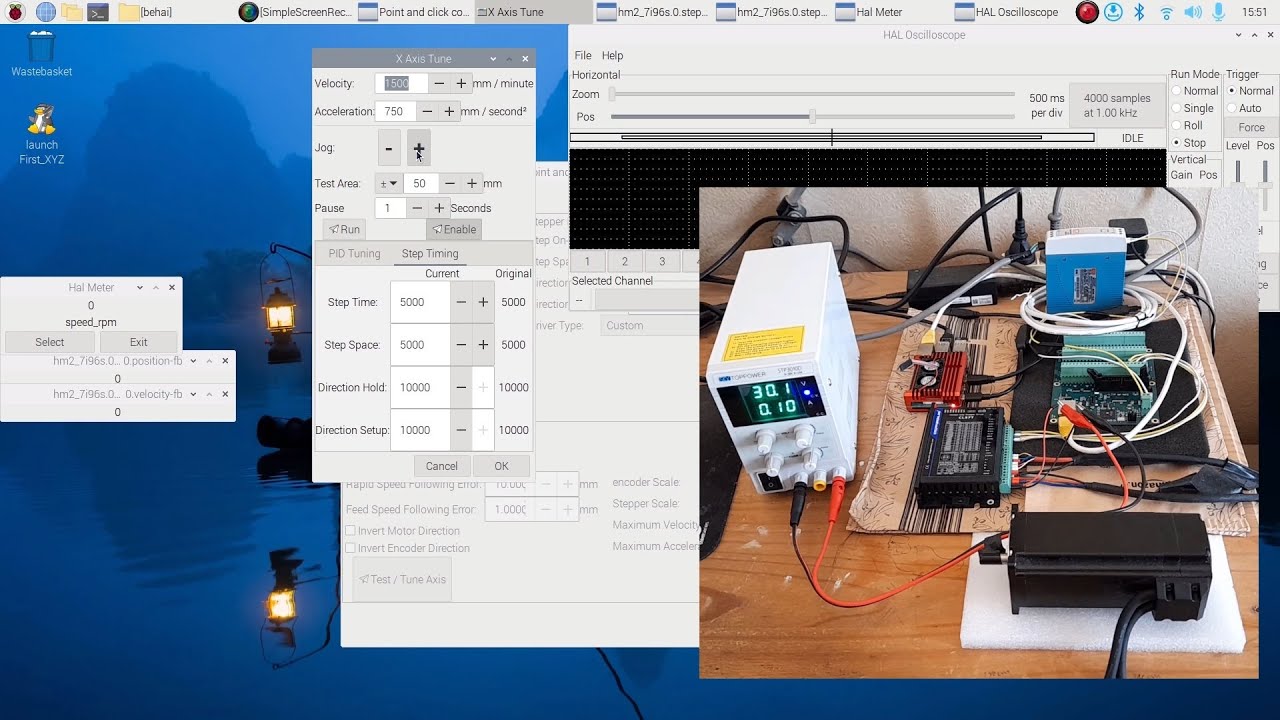Image resolution: width=1280 pixels, height=720 pixels.
Task: Open the Driver Type Custom dropdown
Action: (x=650, y=326)
